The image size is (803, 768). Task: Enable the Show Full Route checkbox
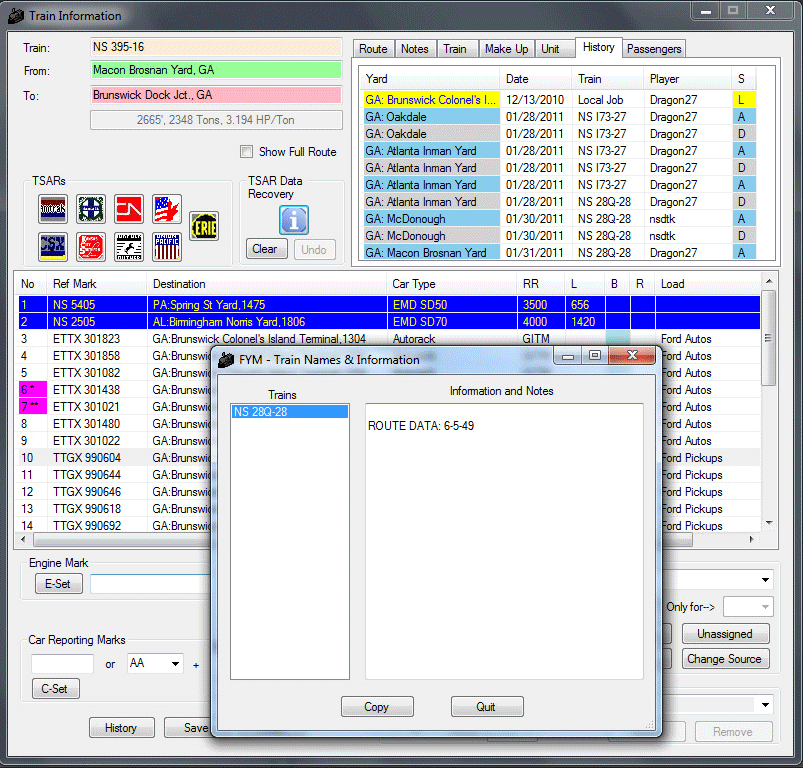click(246, 152)
